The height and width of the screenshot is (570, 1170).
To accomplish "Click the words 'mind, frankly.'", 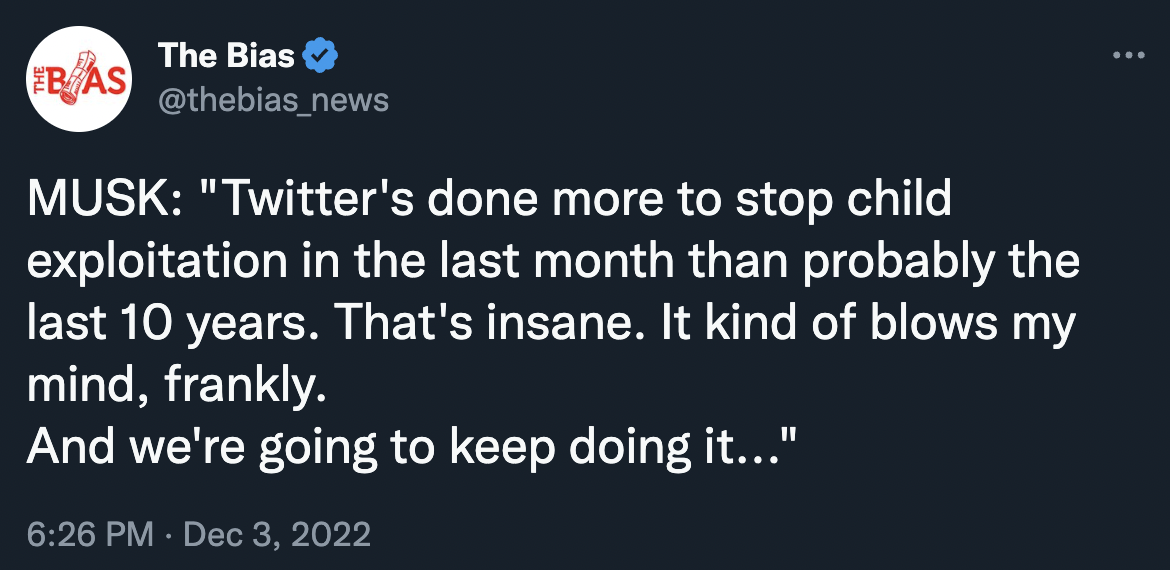I will pos(177,386).
